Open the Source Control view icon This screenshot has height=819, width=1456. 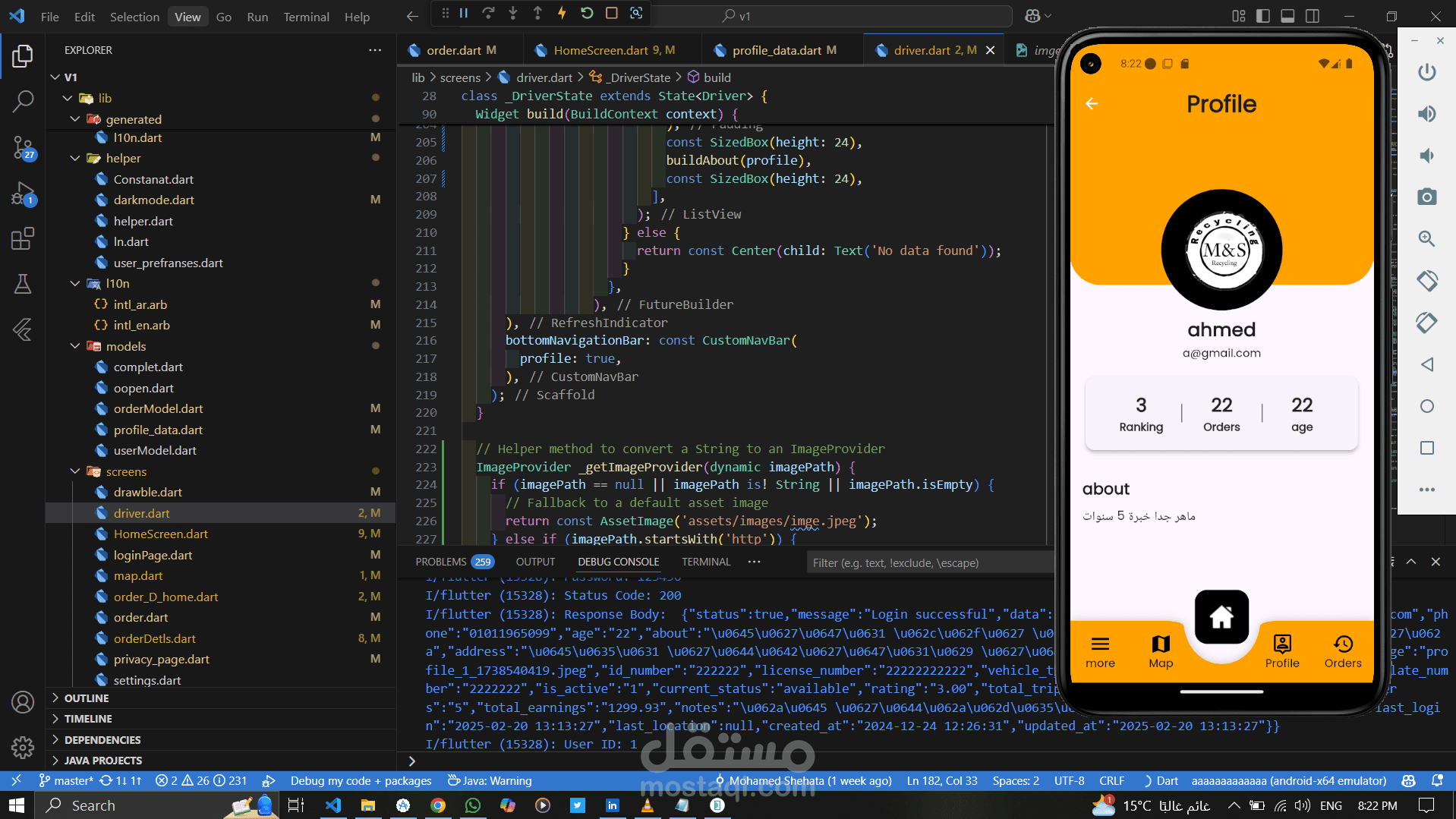pos(23,147)
